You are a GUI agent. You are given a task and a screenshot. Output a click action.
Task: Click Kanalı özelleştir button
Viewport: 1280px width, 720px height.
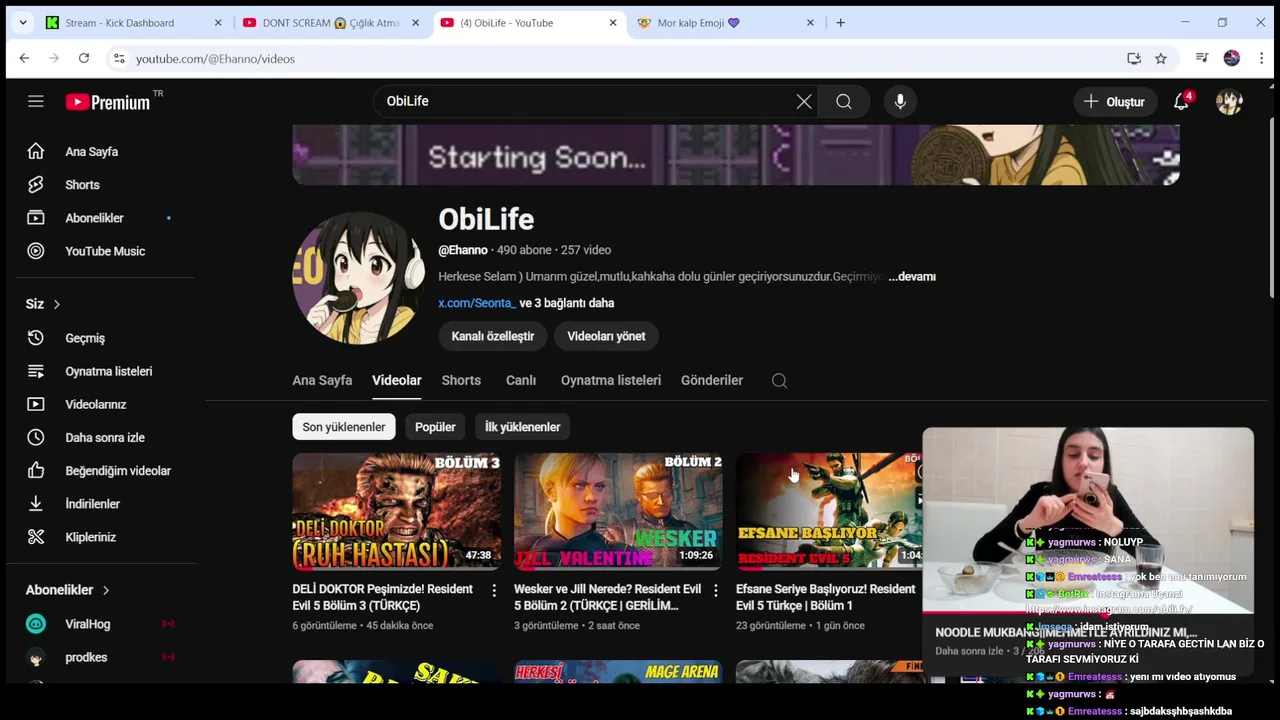pos(493,336)
